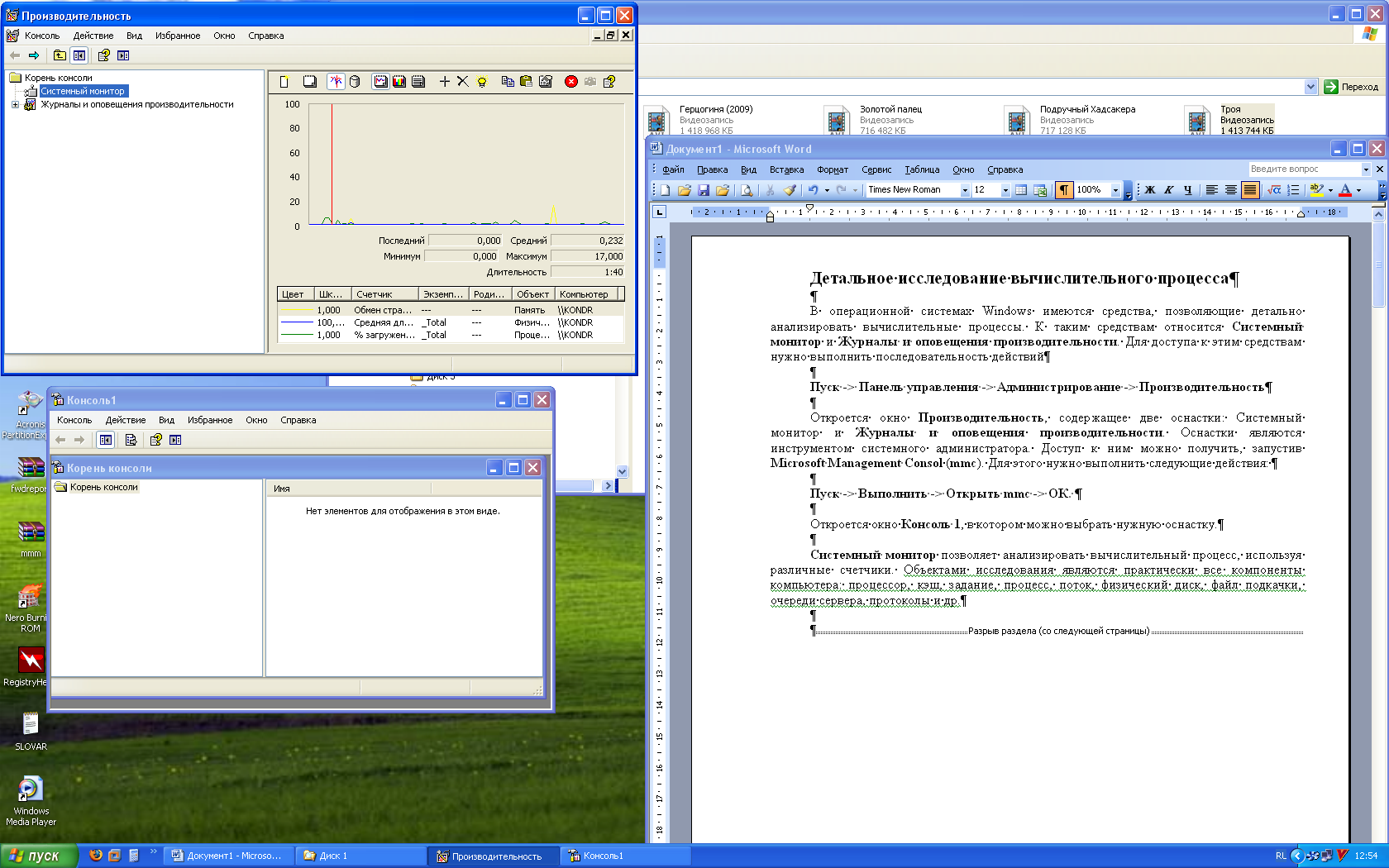Click Clear Display icon in System Monitor toolbar
The image size is (1389, 868).
(309, 81)
